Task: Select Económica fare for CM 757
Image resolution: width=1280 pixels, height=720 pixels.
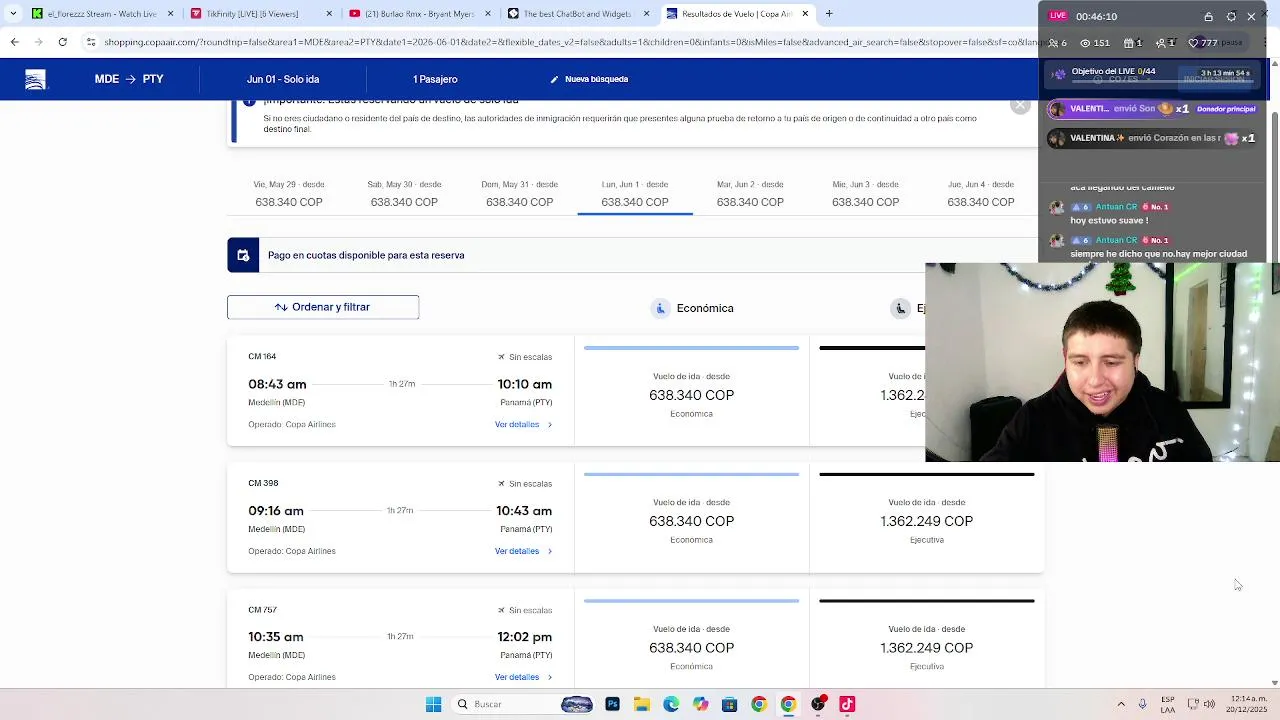Action: (691, 640)
